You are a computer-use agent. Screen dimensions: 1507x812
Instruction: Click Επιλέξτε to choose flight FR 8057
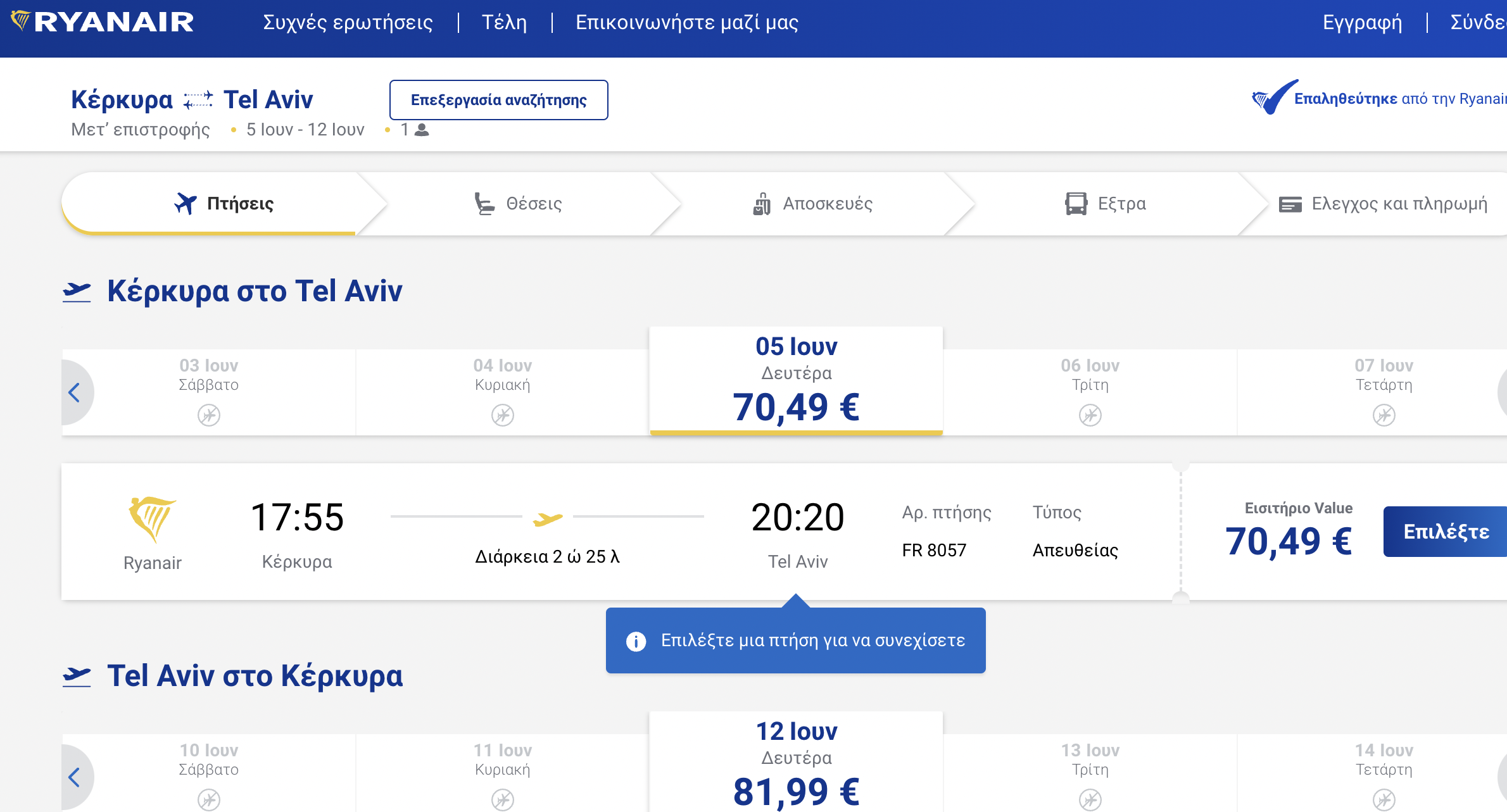click(1445, 532)
